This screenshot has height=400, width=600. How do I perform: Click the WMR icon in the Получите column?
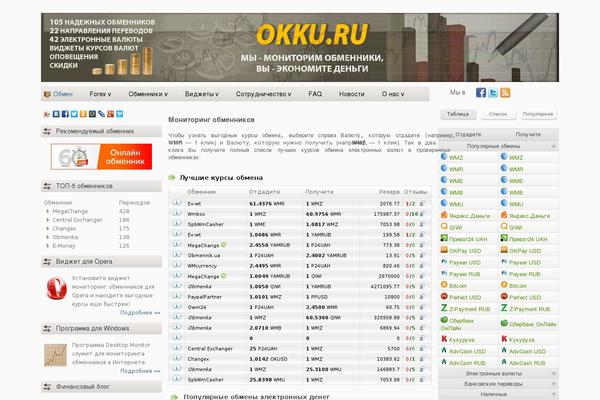[x=504, y=168]
